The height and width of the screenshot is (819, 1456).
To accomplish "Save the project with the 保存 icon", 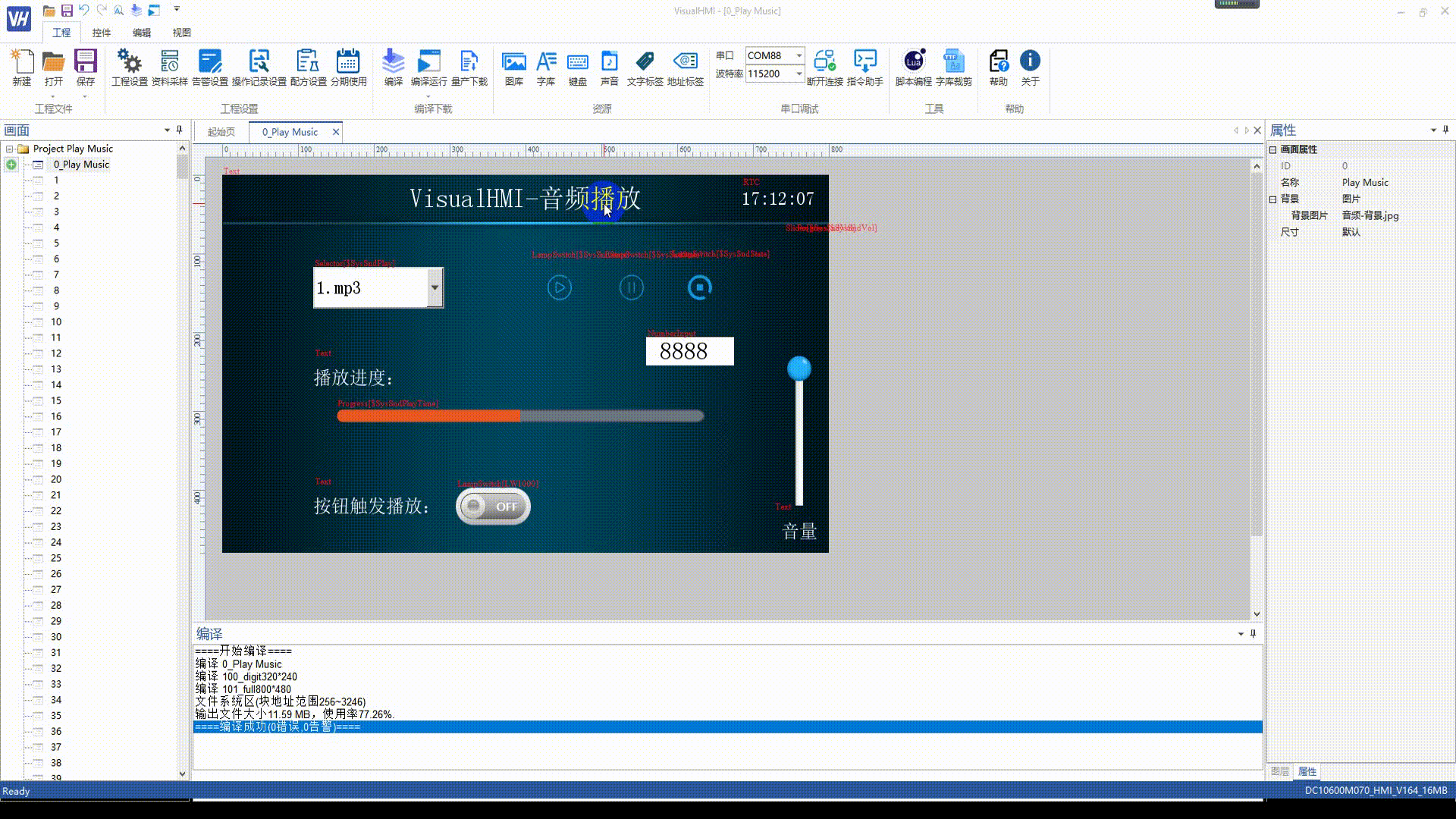I will [85, 67].
